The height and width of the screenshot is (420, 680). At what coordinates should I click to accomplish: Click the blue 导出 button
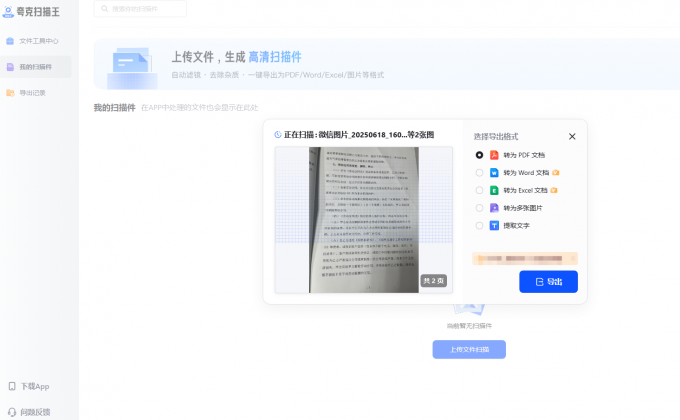tap(548, 282)
